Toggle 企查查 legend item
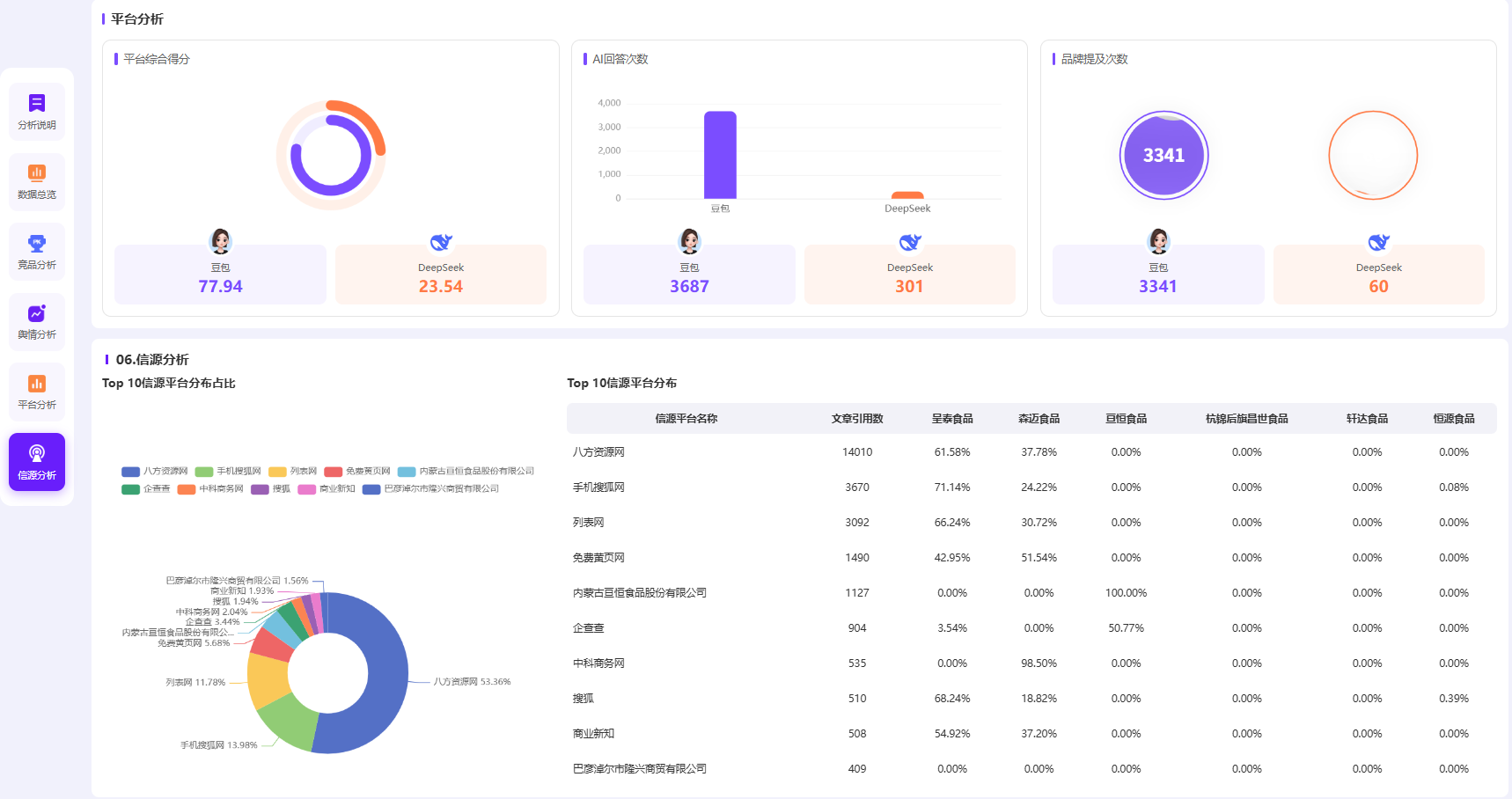Image resolution: width=1512 pixels, height=799 pixels. click(x=146, y=489)
